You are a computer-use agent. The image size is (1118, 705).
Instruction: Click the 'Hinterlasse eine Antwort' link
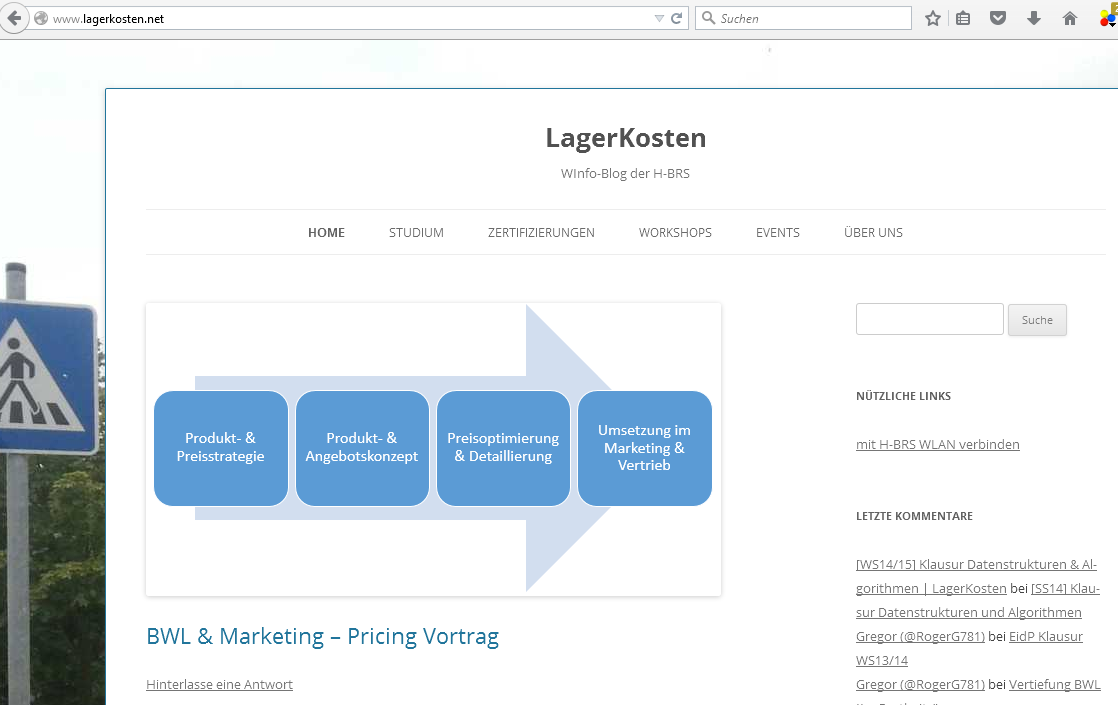219,685
